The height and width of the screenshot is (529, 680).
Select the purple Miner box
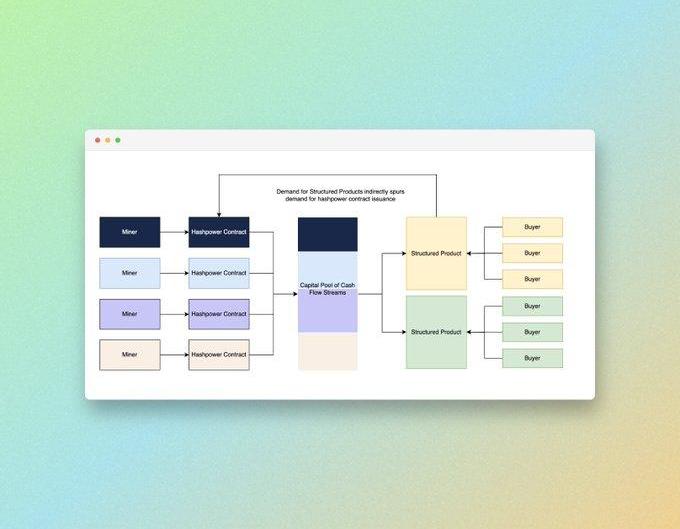(x=130, y=314)
